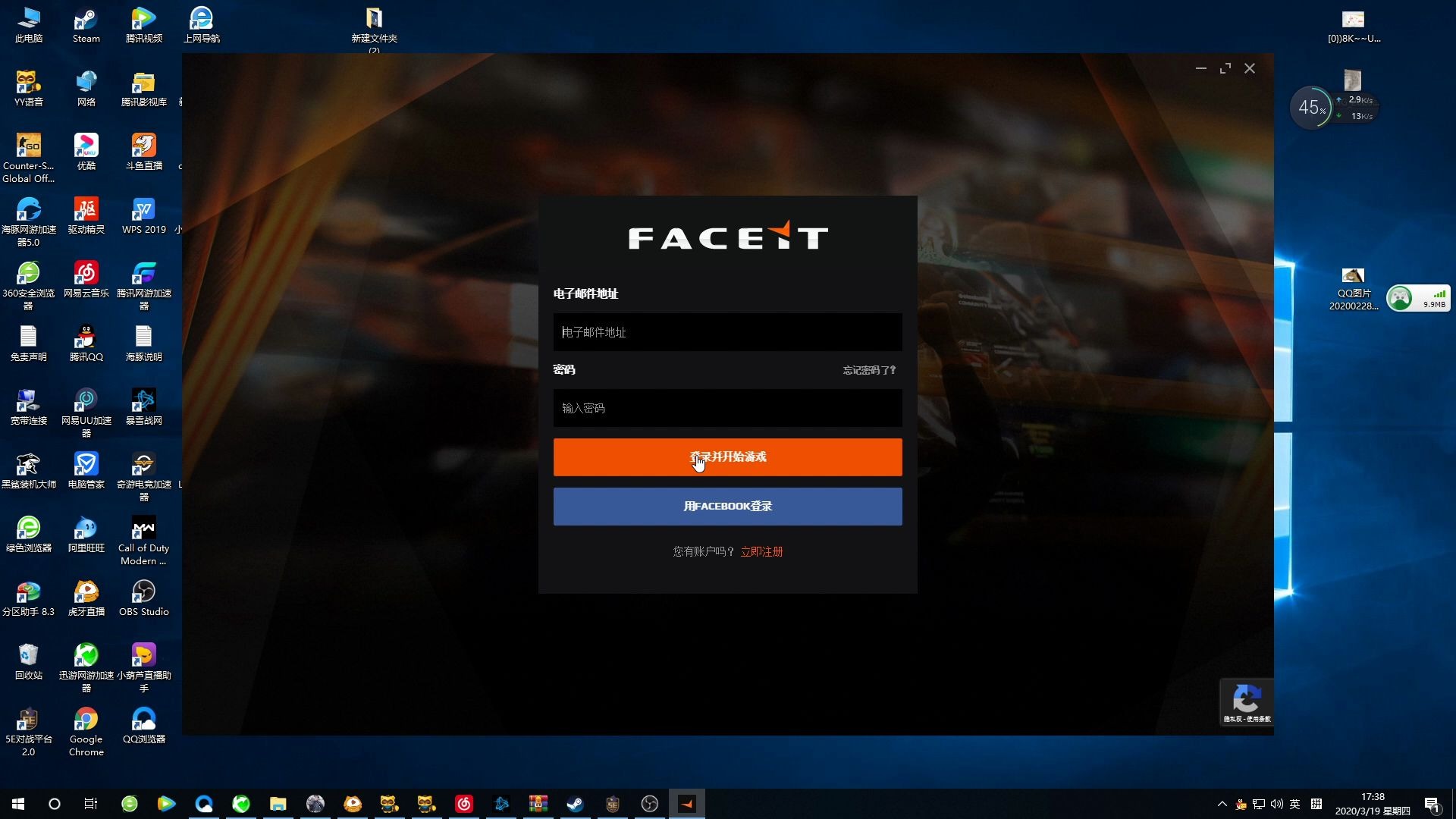This screenshot has width=1456, height=819.
Task: Click 忘记密码了 forgot password link
Action: [868, 370]
